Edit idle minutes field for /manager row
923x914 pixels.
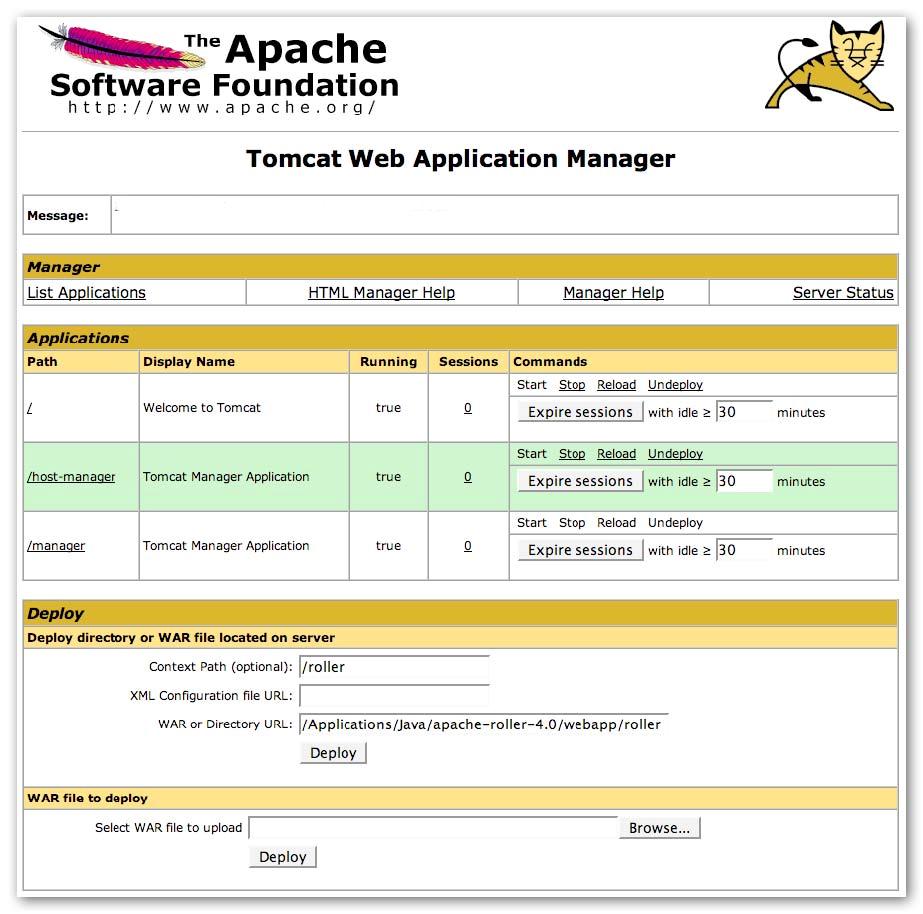744,550
